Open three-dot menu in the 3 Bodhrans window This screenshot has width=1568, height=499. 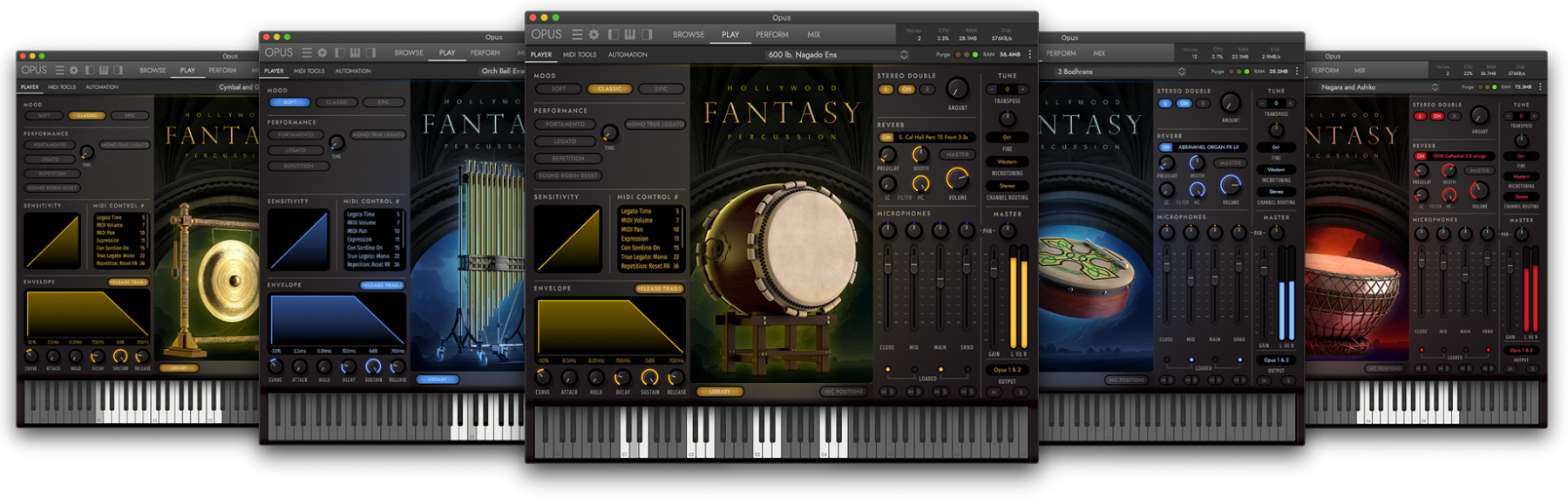pyautogui.click(x=1296, y=72)
